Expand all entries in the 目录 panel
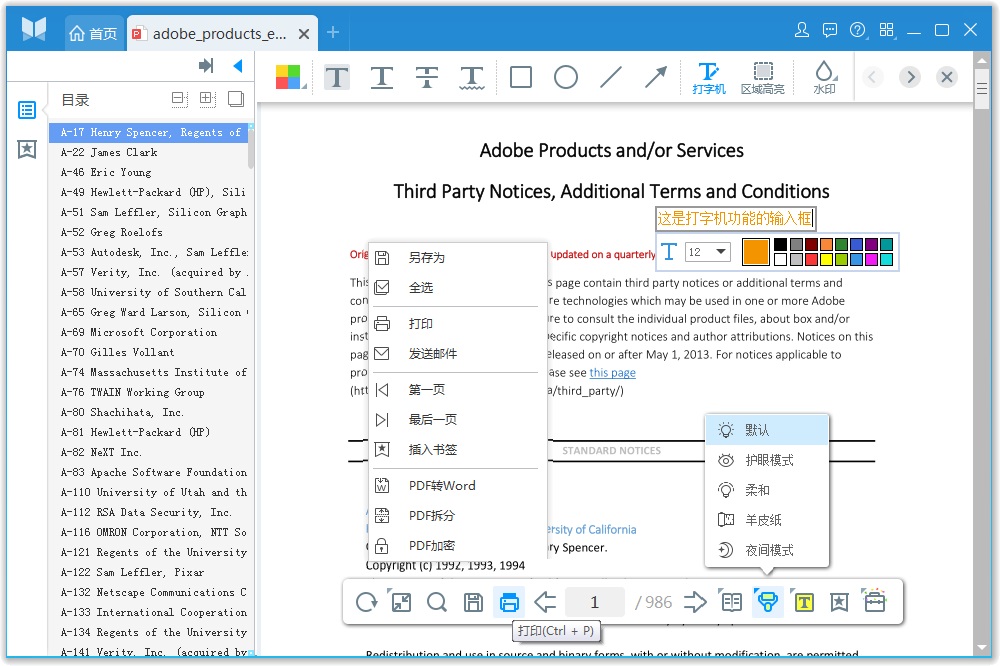This screenshot has width=1000, height=666. click(x=207, y=99)
